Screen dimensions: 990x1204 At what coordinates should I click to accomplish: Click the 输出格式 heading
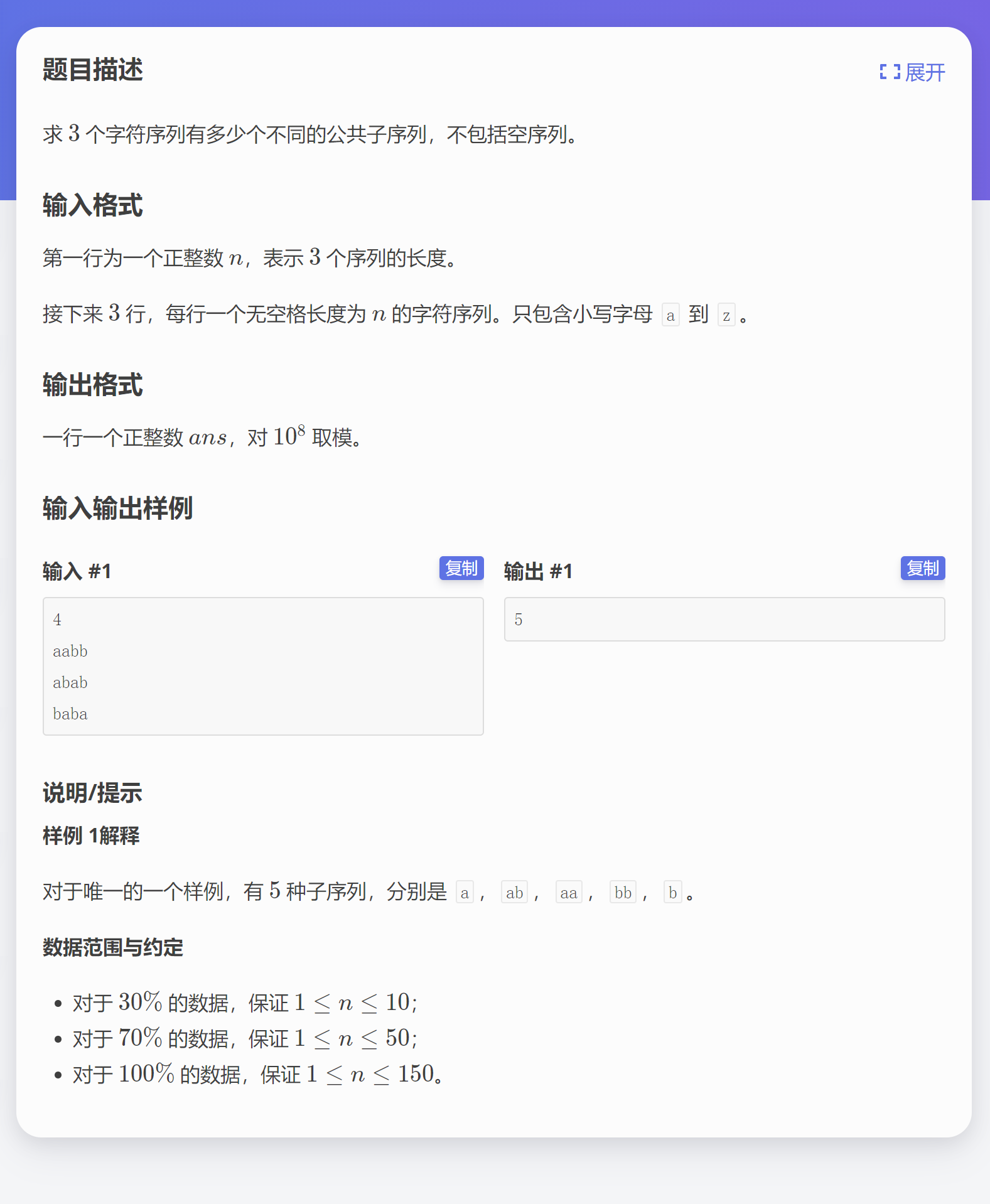93,385
